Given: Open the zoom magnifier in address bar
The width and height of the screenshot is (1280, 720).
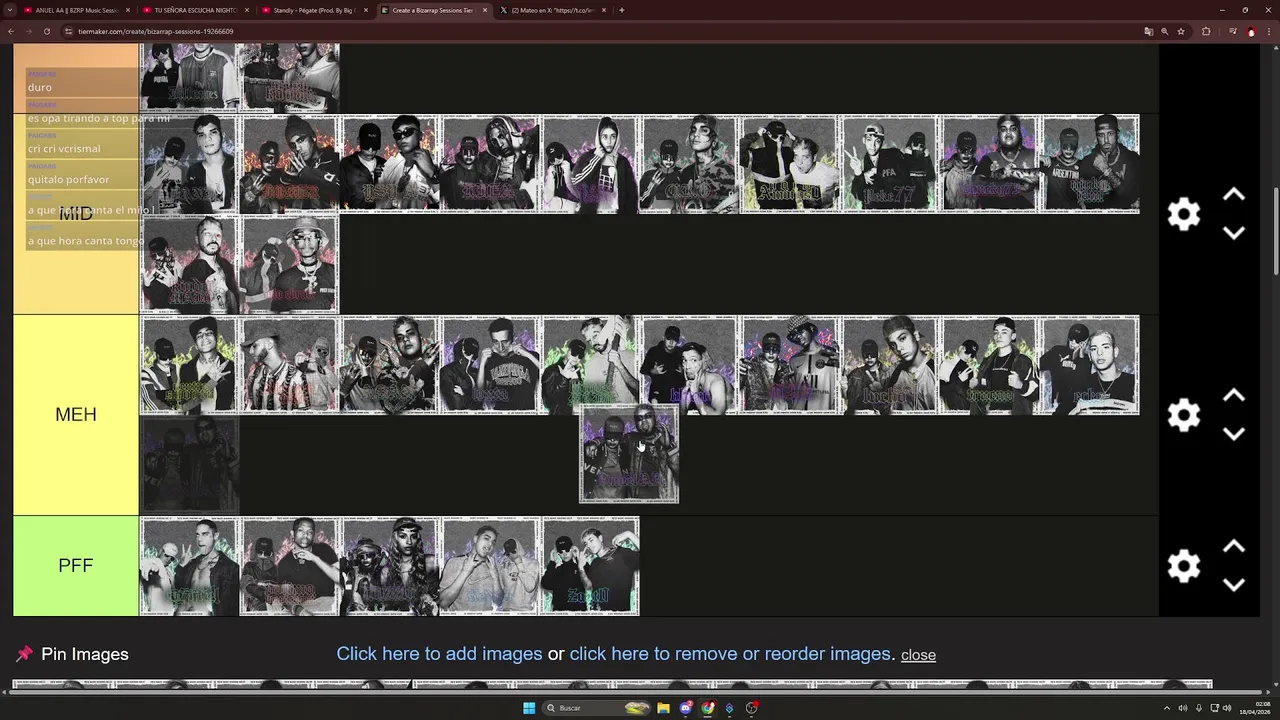Looking at the screenshot, I should click(x=1164, y=31).
